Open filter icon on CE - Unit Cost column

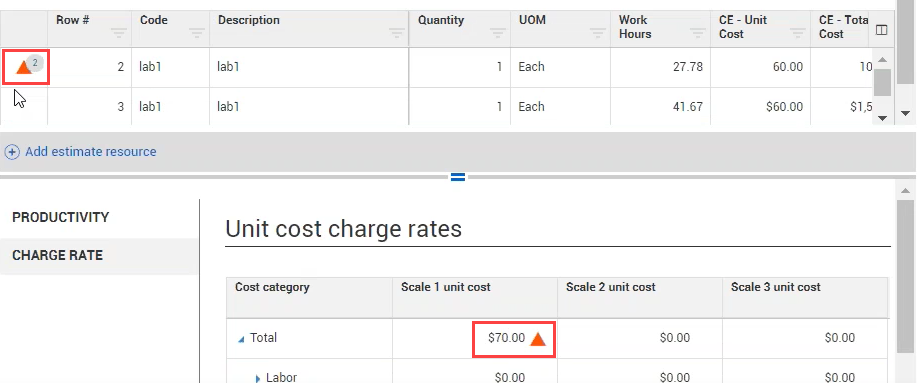(798, 33)
